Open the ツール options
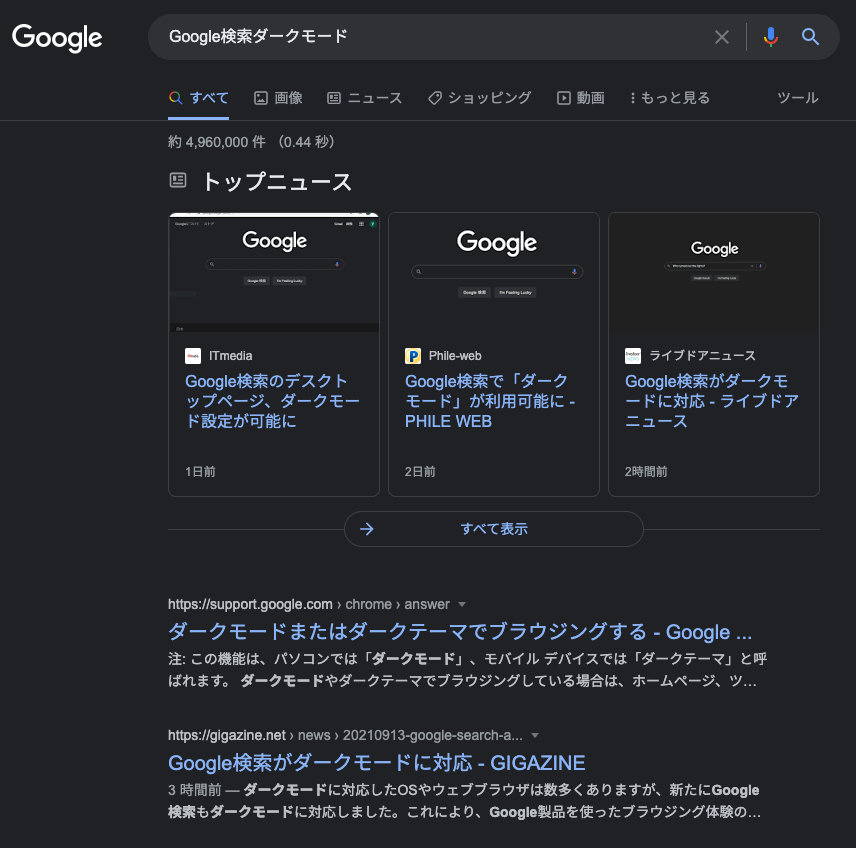This screenshot has width=856, height=848. point(798,98)
